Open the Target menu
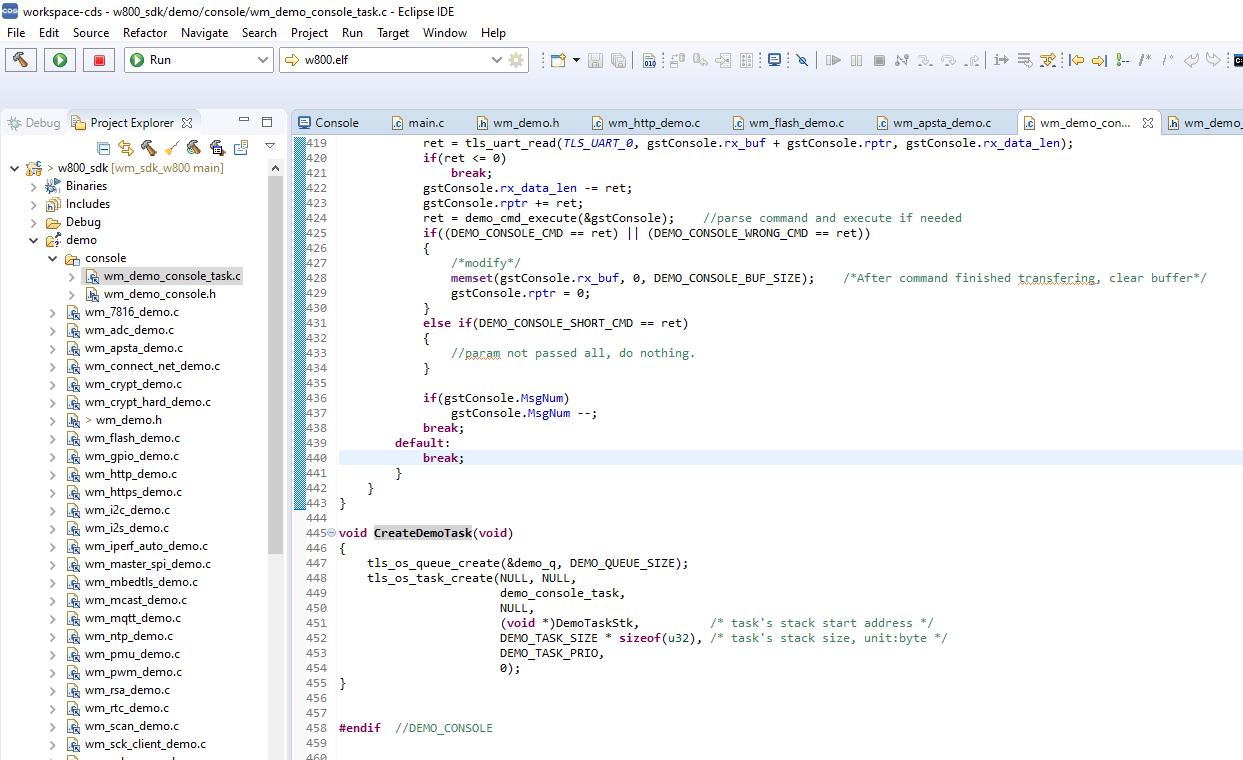 pos(393,33)
